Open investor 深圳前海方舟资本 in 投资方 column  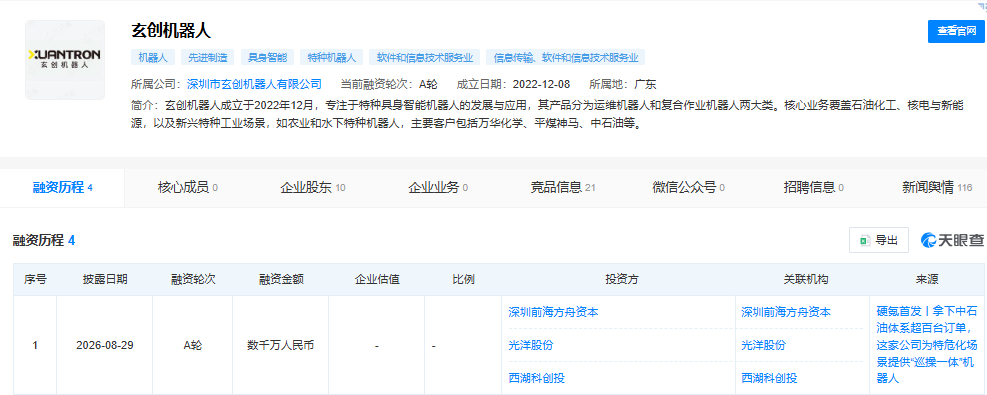(x=553, y=312)
